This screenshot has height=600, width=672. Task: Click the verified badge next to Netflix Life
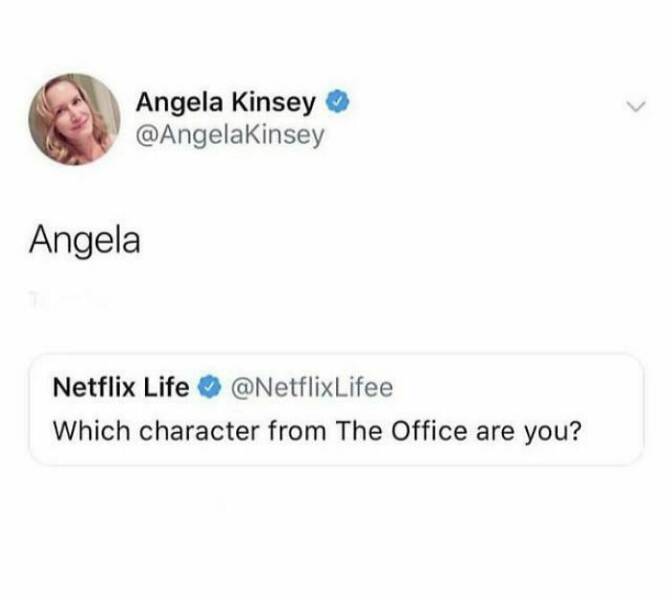click(209, 387)
